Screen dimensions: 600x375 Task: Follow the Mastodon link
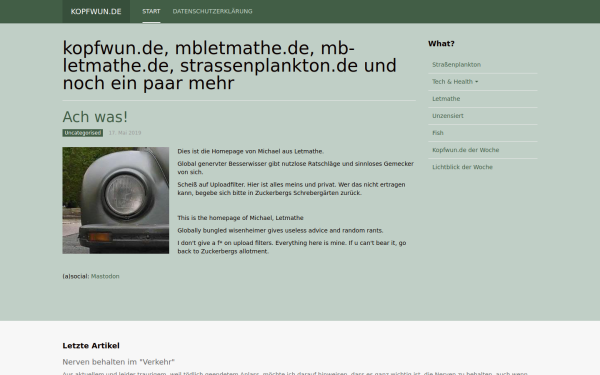click(x=105, y=276)
